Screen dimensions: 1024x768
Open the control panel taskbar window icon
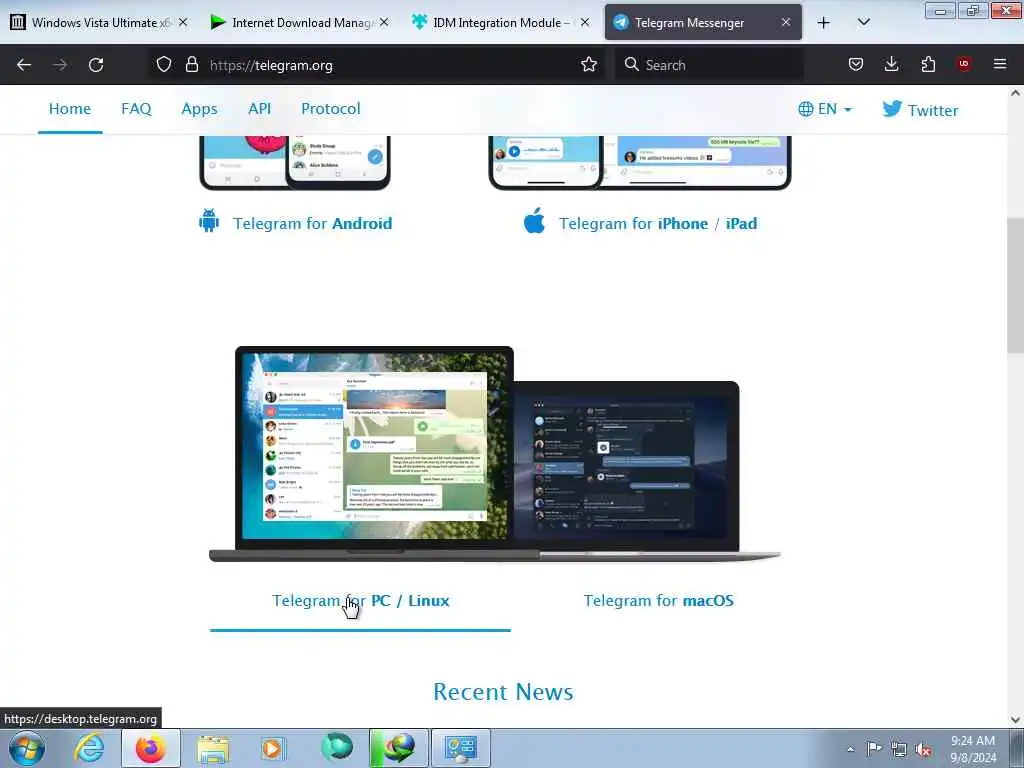460,748
